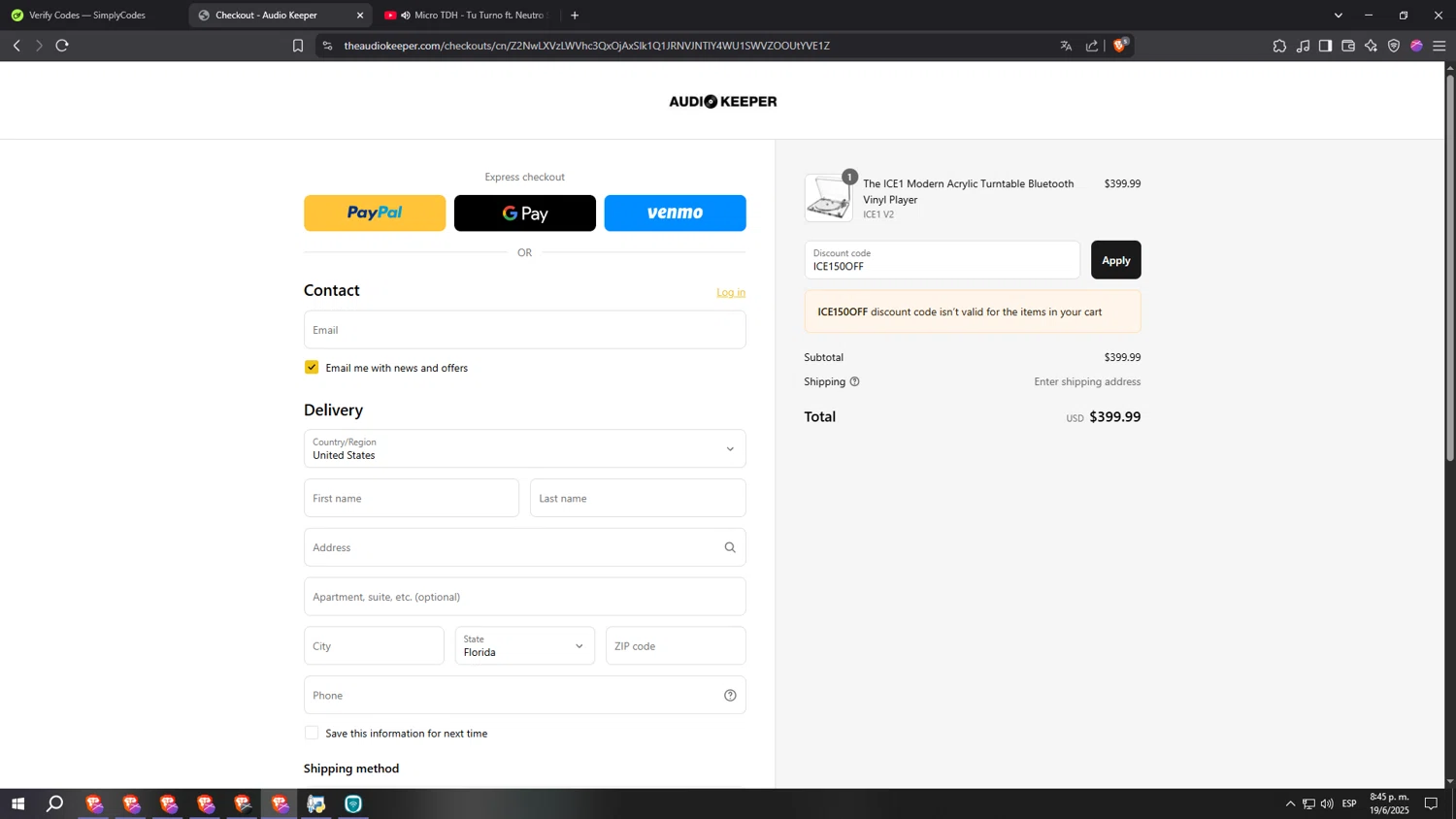The image size is (1456, 819).
Task: Close the Checkout - Audio Keeper tab
Action: [x=360, y=16]
